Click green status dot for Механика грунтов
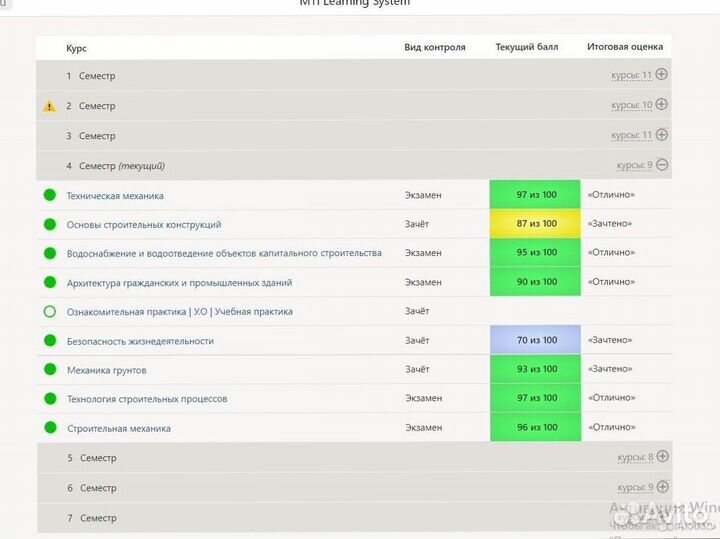Screen dimensions: 720x539 pos(49,370)
